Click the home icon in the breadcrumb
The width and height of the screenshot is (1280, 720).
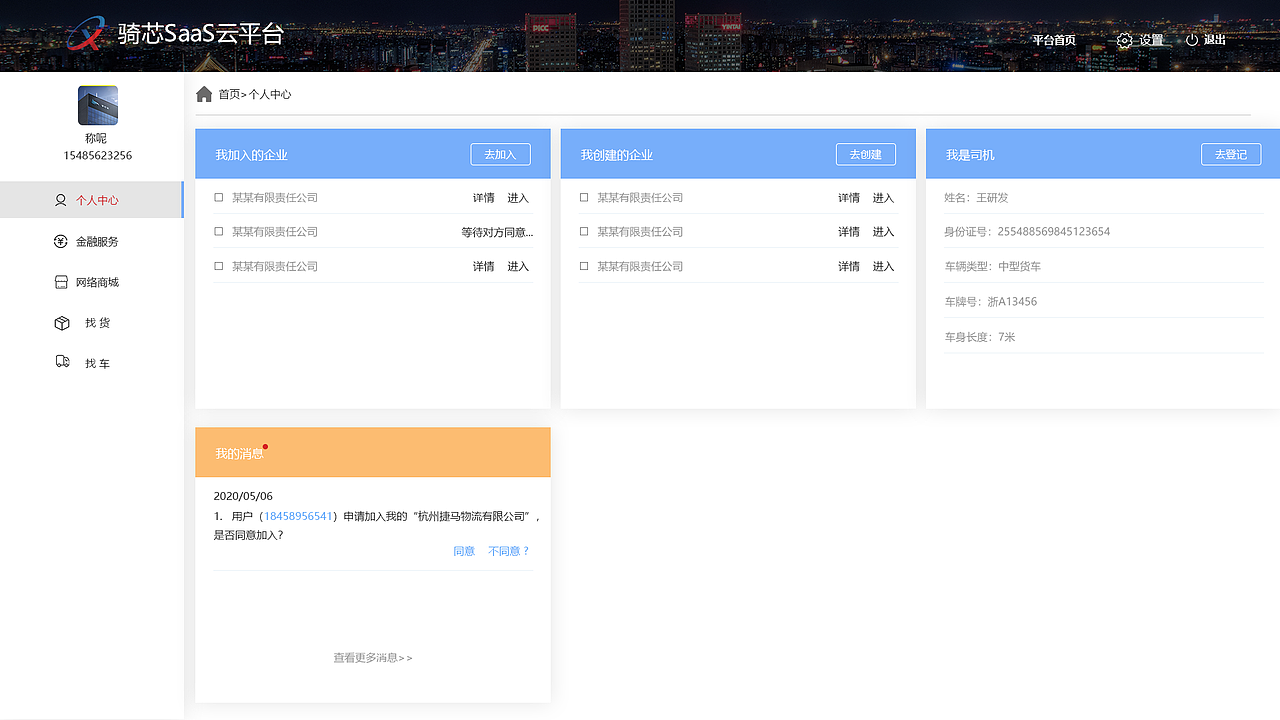pos(203,93)
